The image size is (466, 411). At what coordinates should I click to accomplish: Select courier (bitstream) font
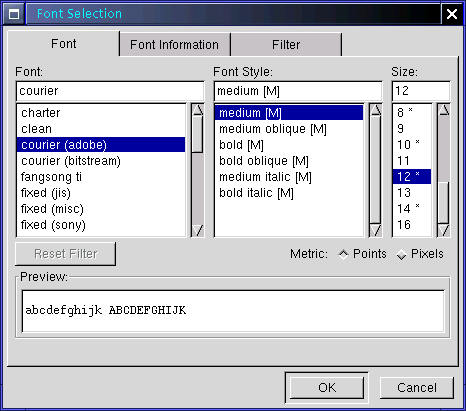coord(101,161)
